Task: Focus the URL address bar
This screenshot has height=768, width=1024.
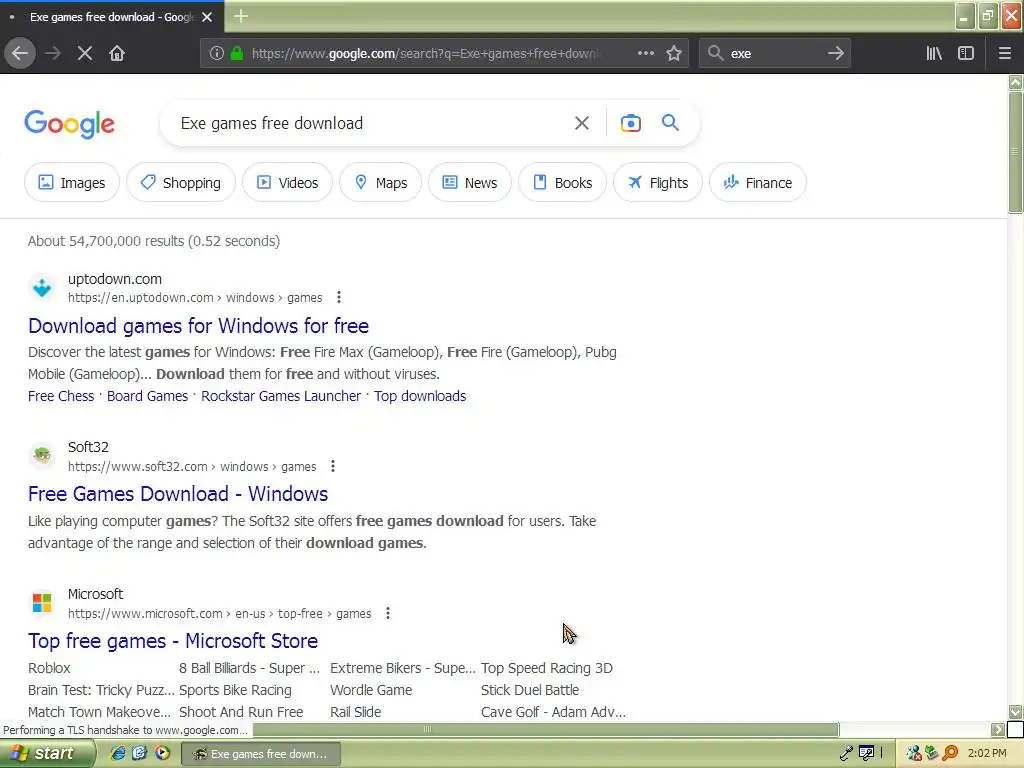Action: click(x=424, y=54)
